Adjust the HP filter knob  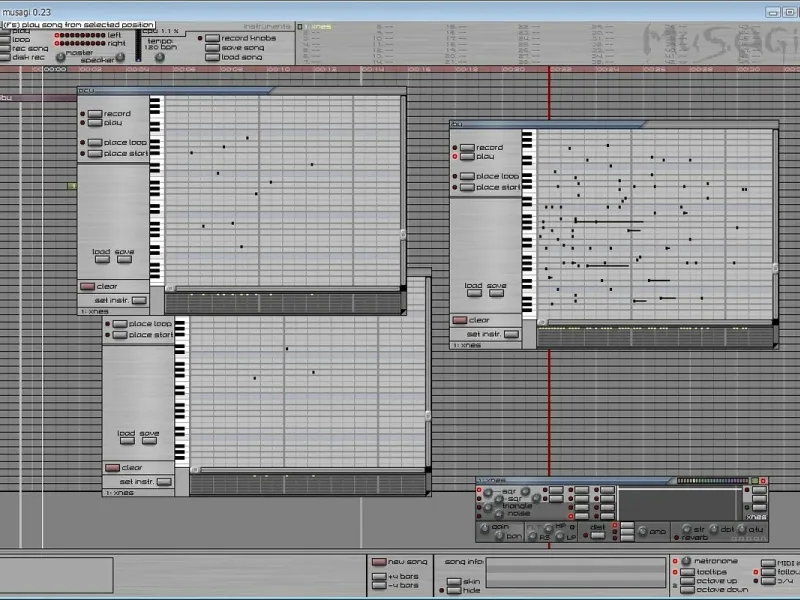(548, 528)
